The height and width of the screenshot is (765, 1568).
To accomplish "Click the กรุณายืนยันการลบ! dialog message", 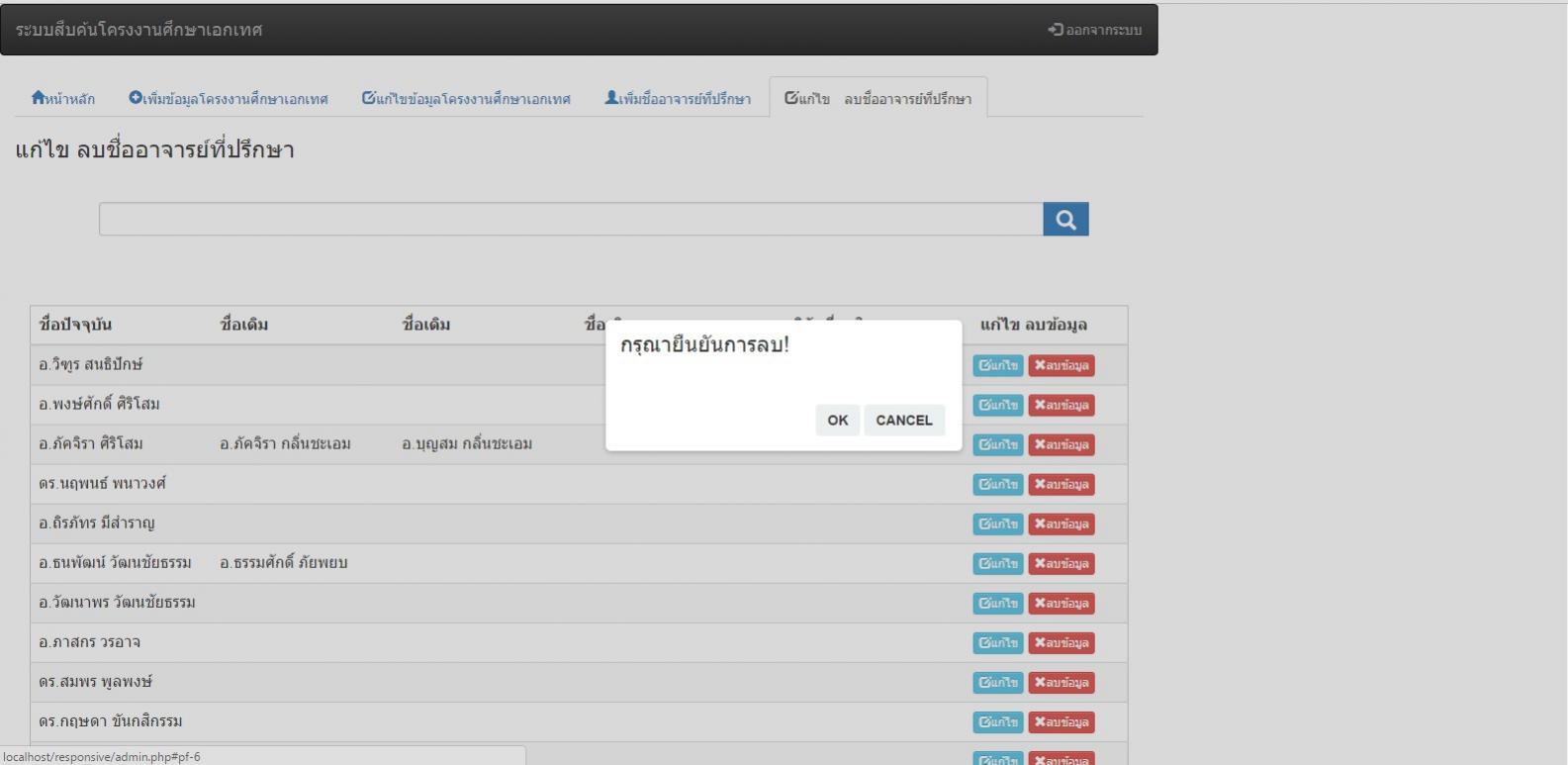I will (x=704, y=345).
